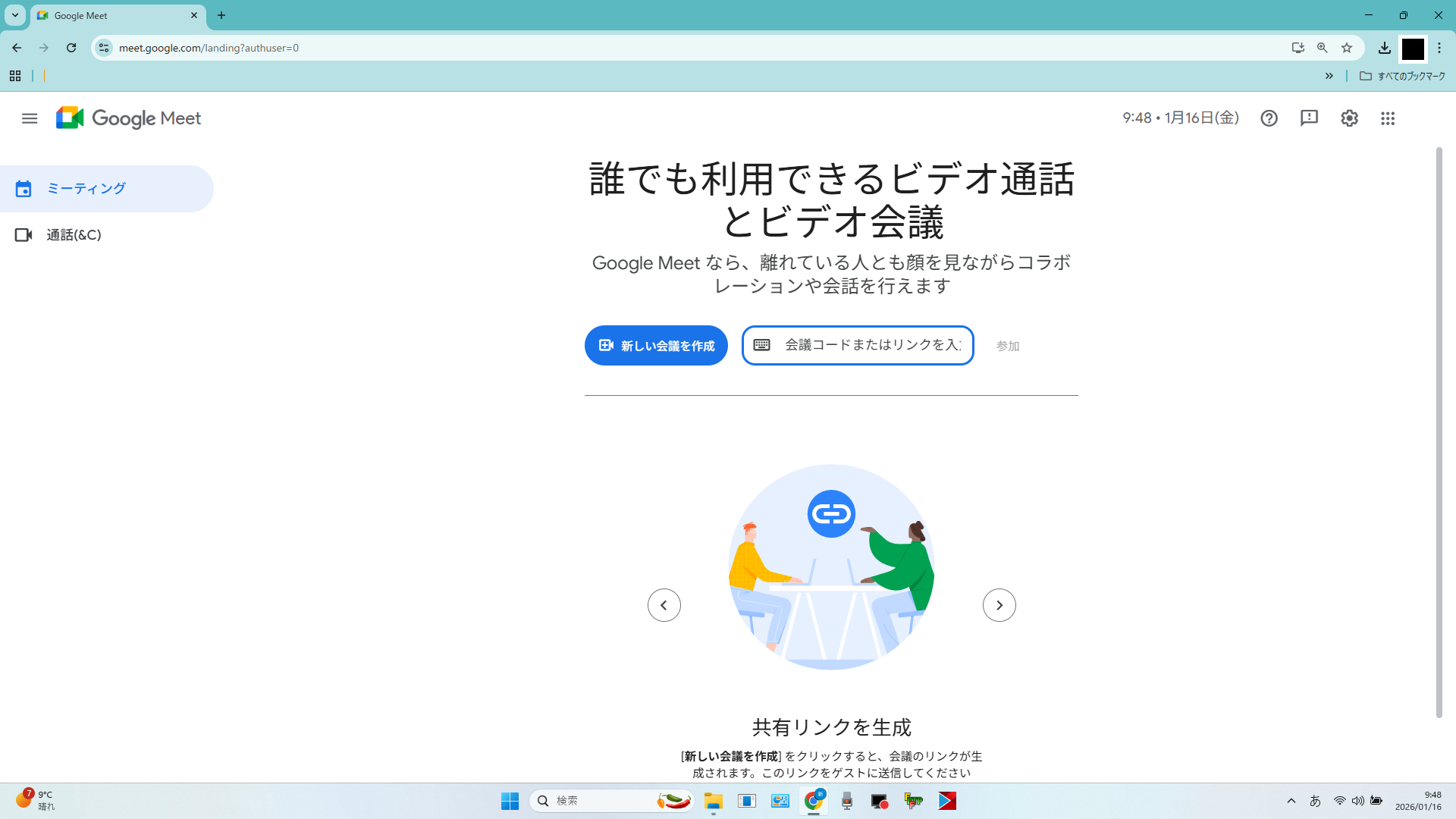Open the Google apps grid

pos(1388,118)
